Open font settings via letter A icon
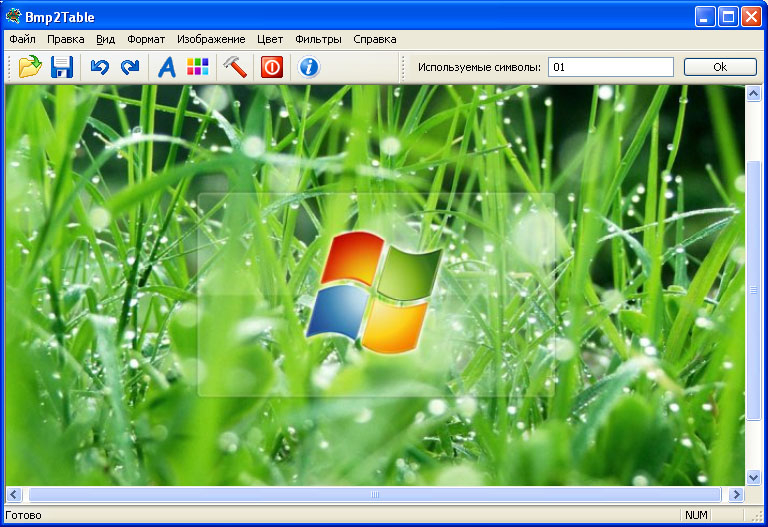Image resolution: width=768 pixels, height=527 pixels. [167, 67]
